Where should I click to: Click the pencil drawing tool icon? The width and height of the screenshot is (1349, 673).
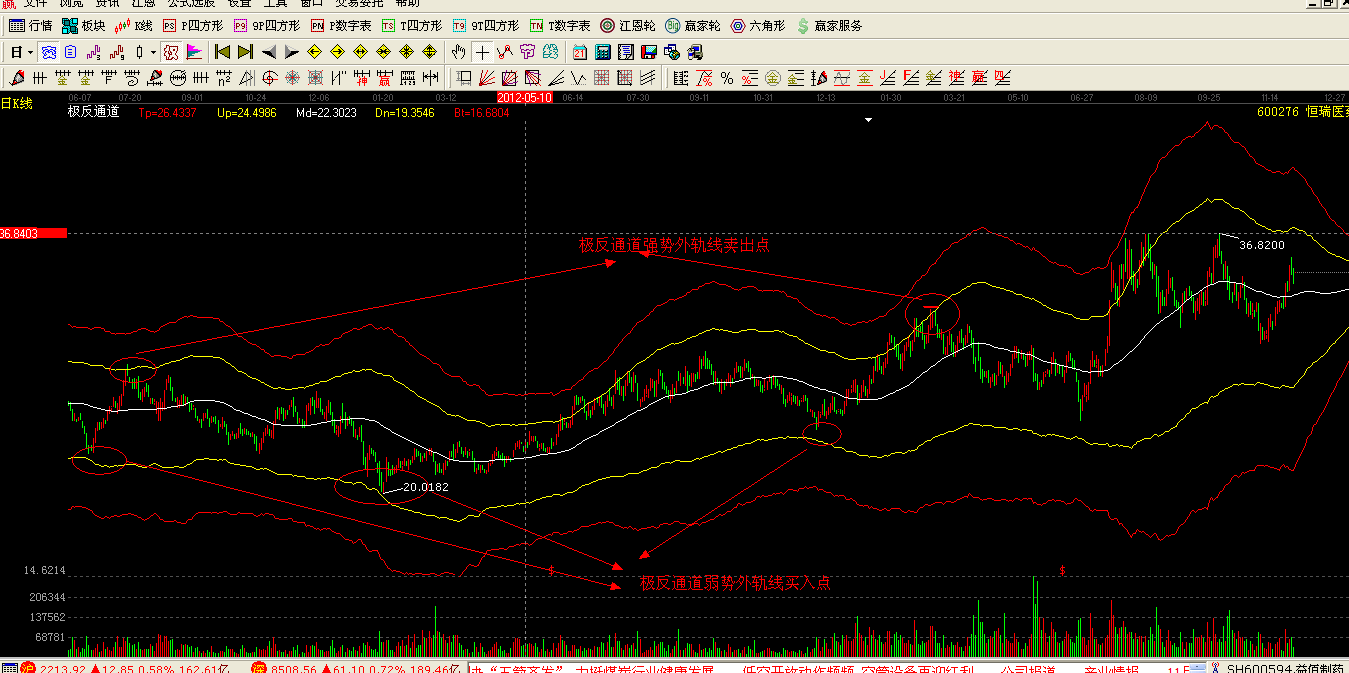(x=17, y=78)
